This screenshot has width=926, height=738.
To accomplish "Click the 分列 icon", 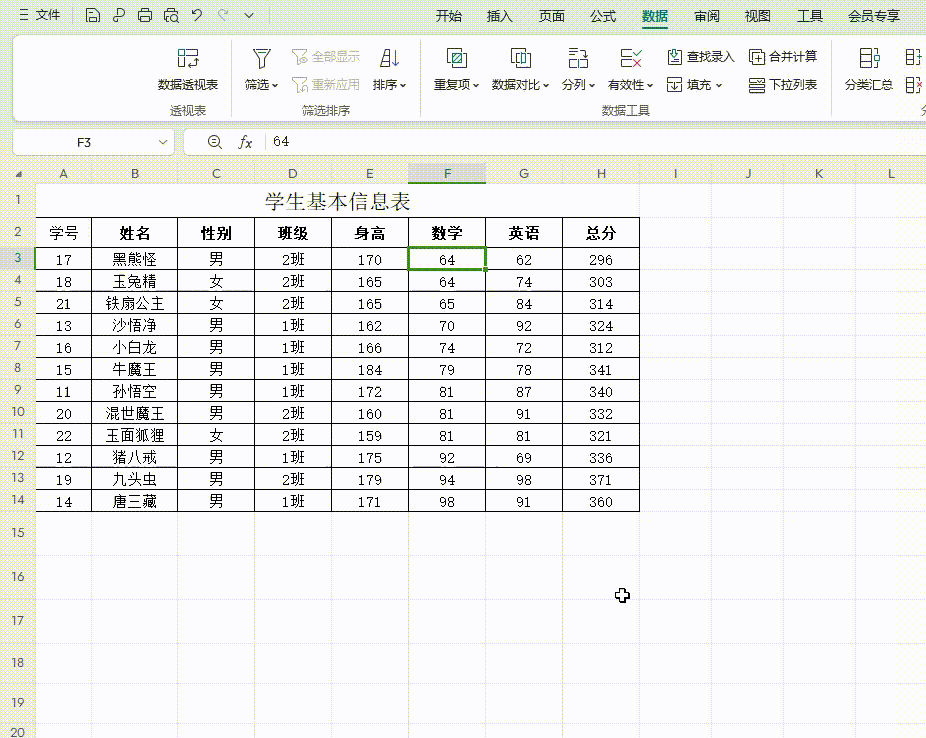I will (x=578, y=58).
